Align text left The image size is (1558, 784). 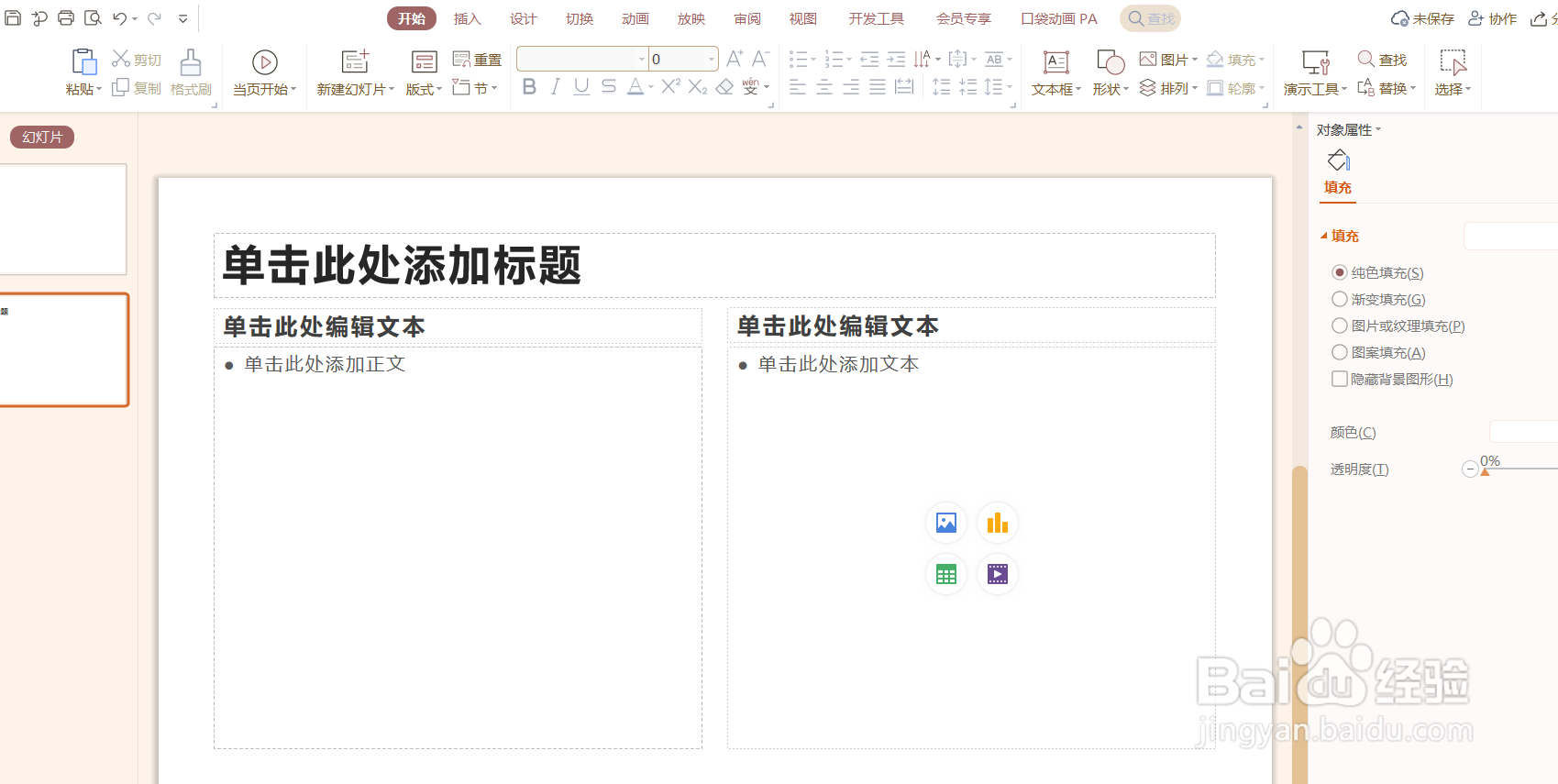click(798, 86)
